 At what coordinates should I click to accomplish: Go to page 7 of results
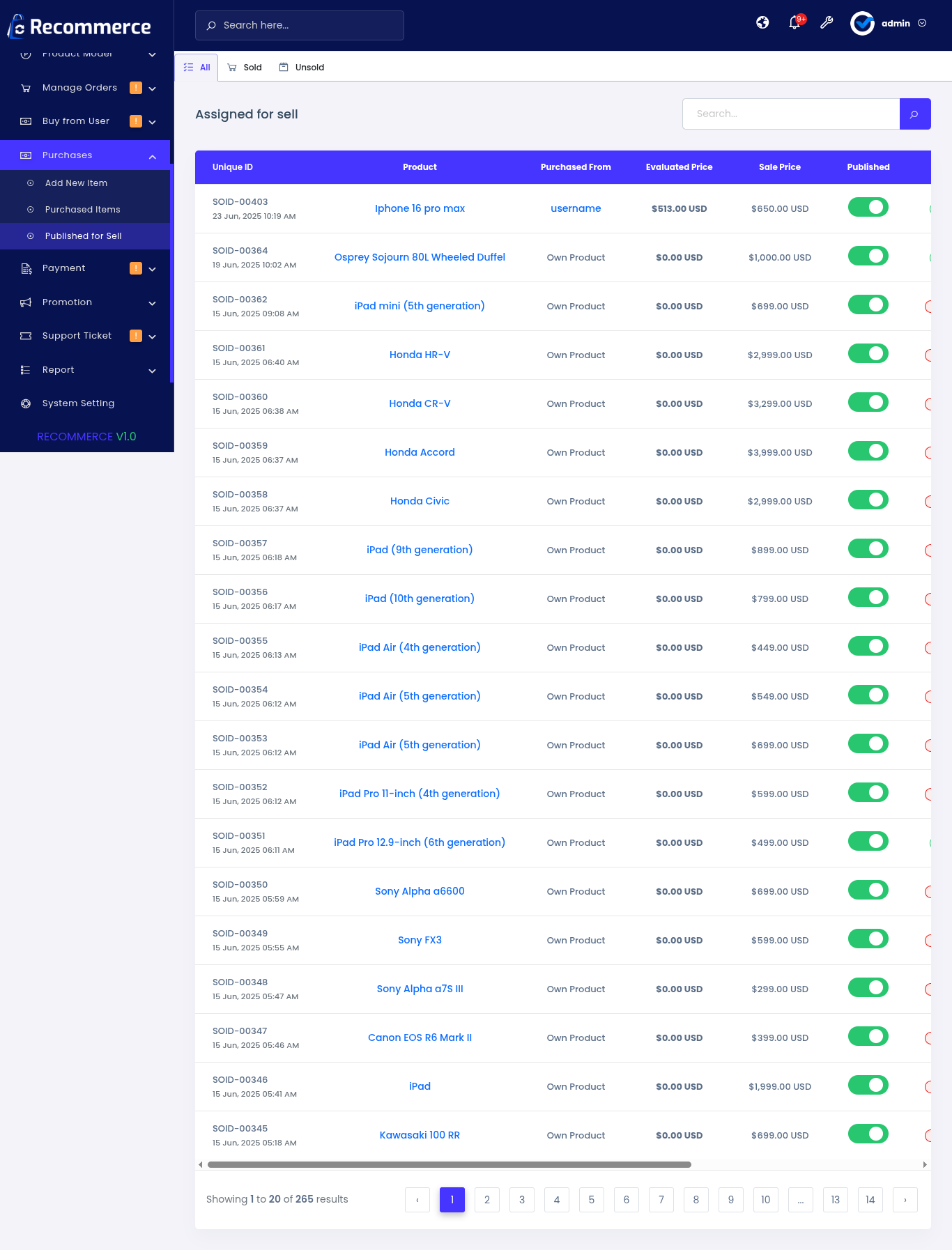click(661, 1200)
